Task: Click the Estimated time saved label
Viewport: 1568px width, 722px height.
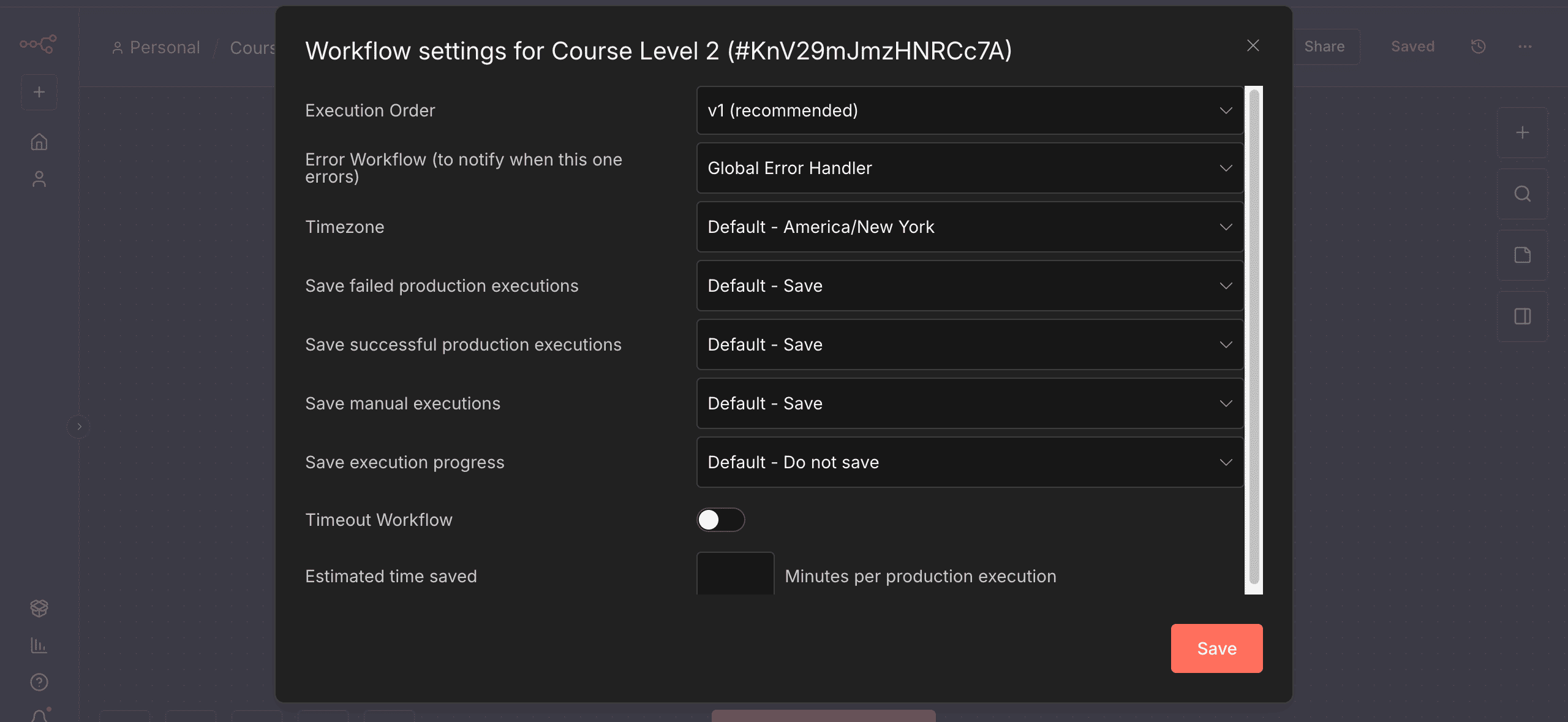Action: tap(391, 576)
